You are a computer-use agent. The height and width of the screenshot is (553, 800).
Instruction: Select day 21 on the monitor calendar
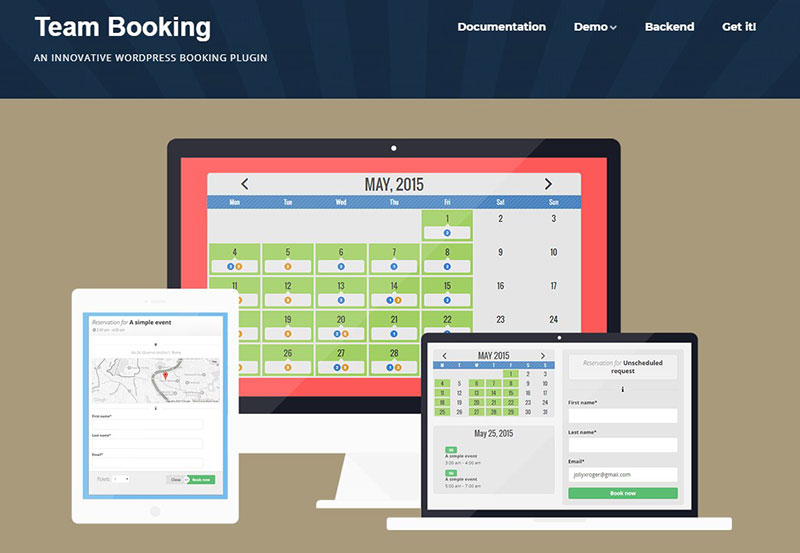394,326
